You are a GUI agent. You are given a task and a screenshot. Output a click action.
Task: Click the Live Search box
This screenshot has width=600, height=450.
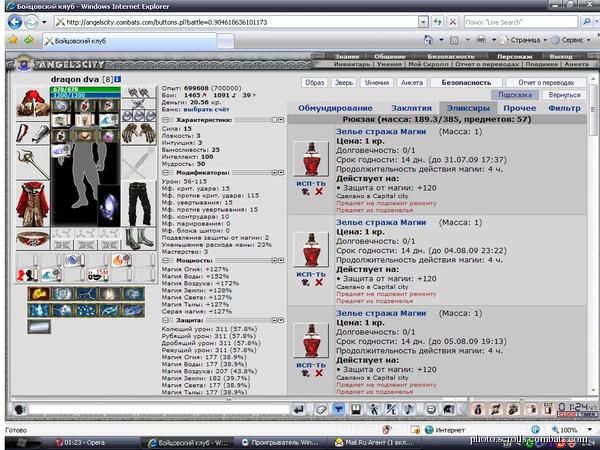pyautogui.click(x=520, y=22)
